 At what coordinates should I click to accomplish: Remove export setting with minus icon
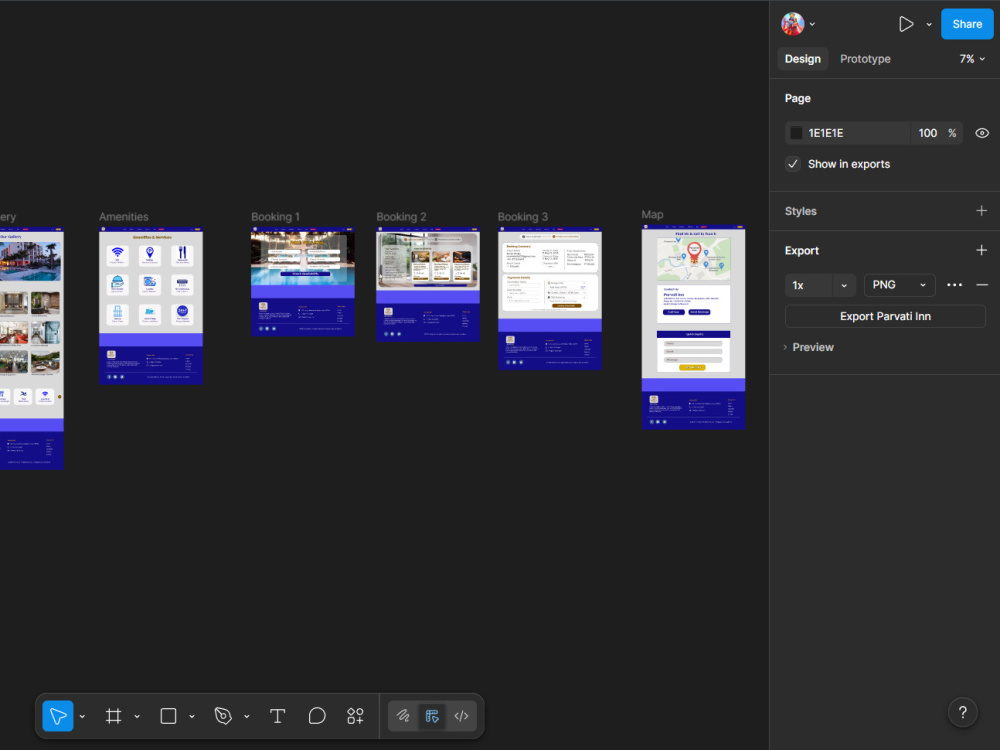(x=982, y=285)
